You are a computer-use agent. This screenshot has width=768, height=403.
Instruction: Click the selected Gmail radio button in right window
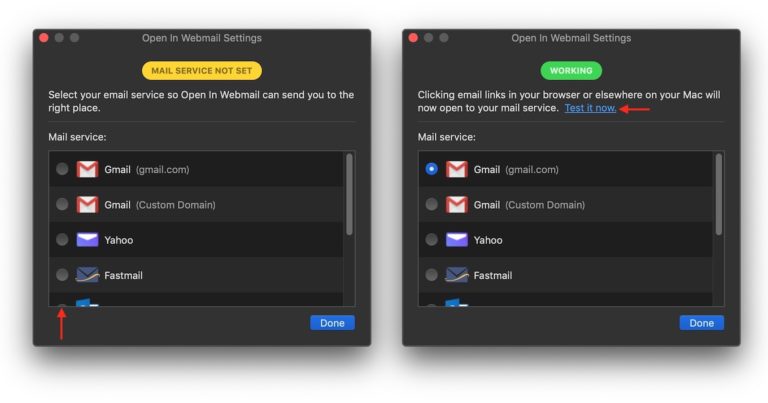[431, 169]
